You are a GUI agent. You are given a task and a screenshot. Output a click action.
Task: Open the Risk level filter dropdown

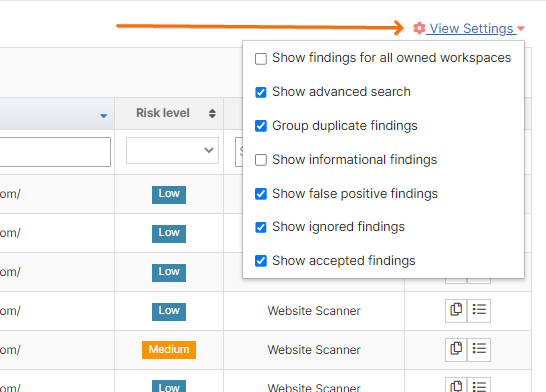pyautogui.click(x=172, y=150)
